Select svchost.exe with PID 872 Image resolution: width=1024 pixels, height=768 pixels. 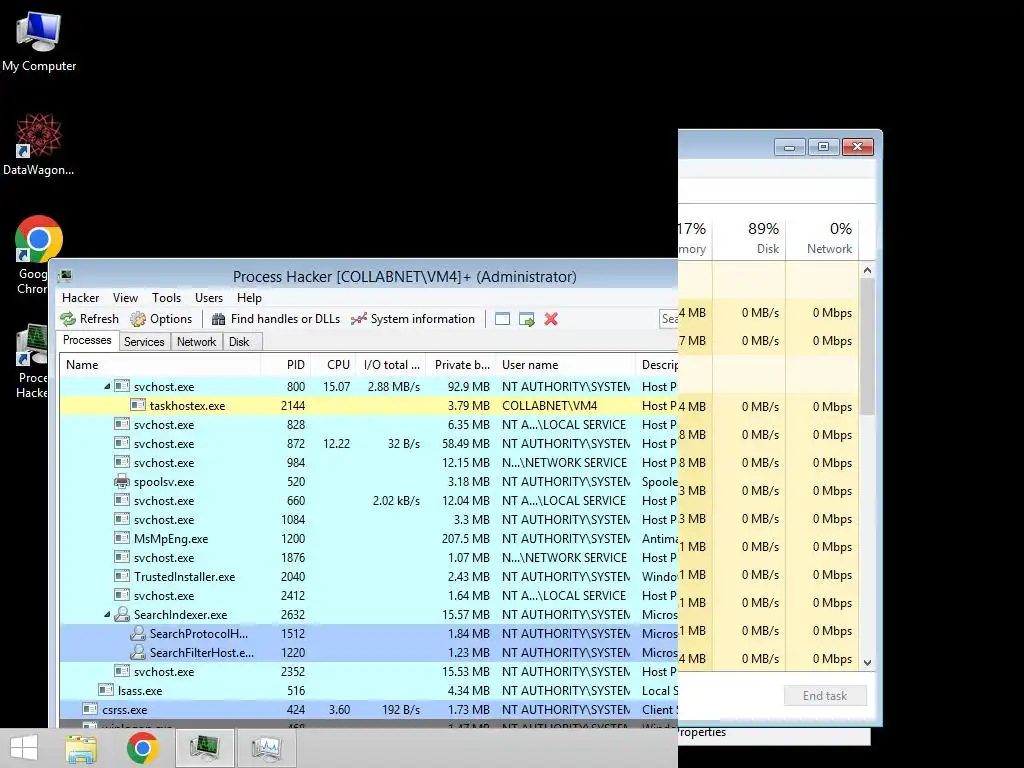coord(368,443)
